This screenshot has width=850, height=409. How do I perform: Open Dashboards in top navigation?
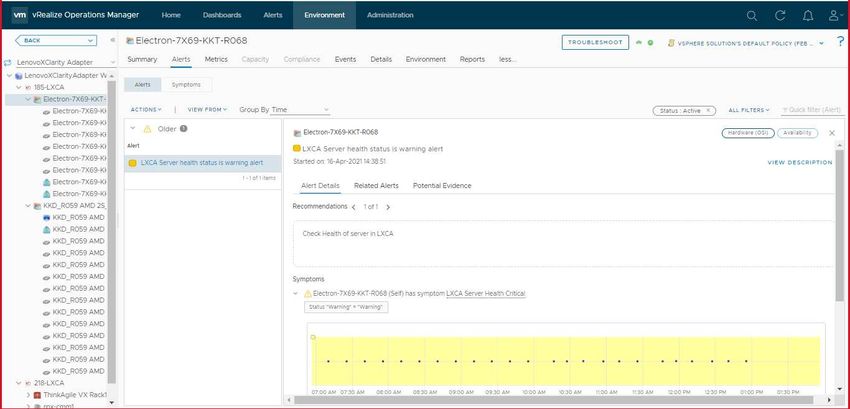point(222,15)
